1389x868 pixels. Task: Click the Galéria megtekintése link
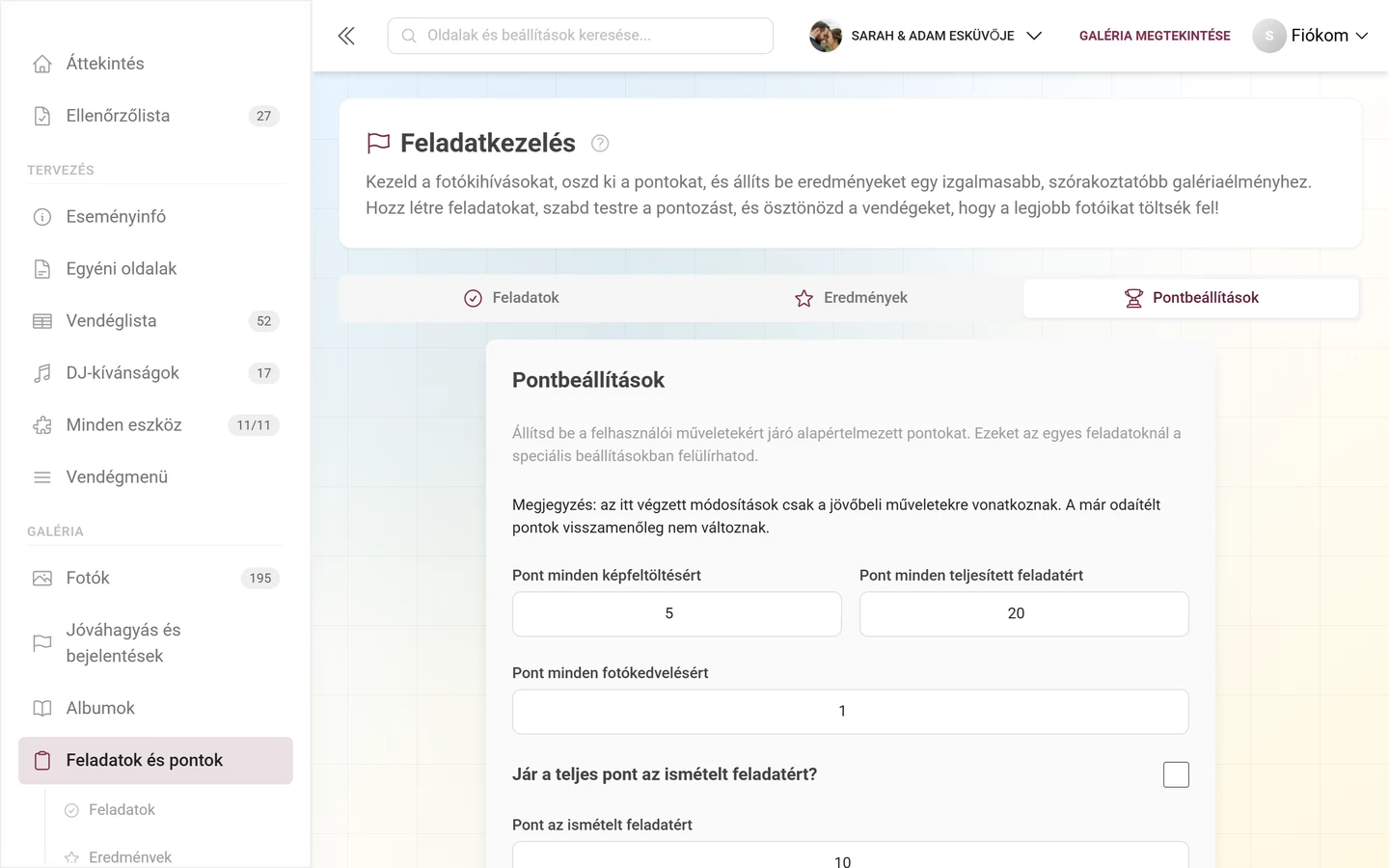point(1155,36)
